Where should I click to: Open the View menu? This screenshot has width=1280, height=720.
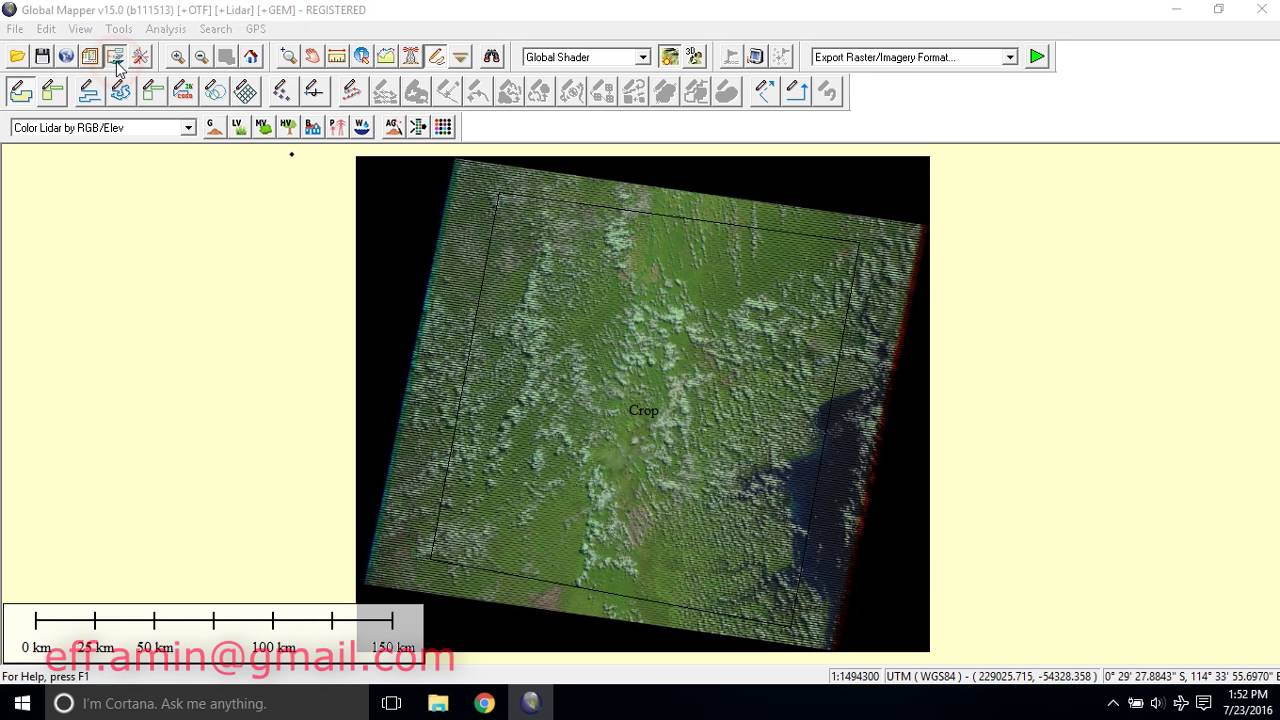pos(80,29)
